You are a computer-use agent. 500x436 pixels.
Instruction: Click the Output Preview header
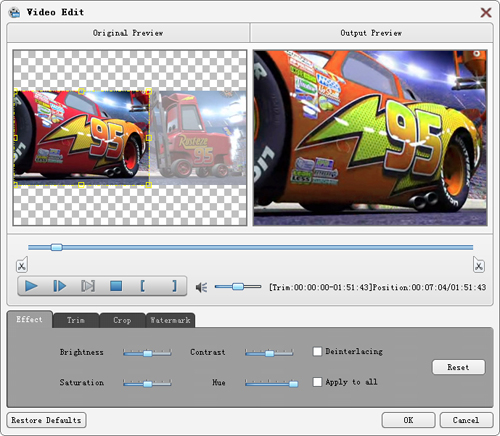coord(371,33)
